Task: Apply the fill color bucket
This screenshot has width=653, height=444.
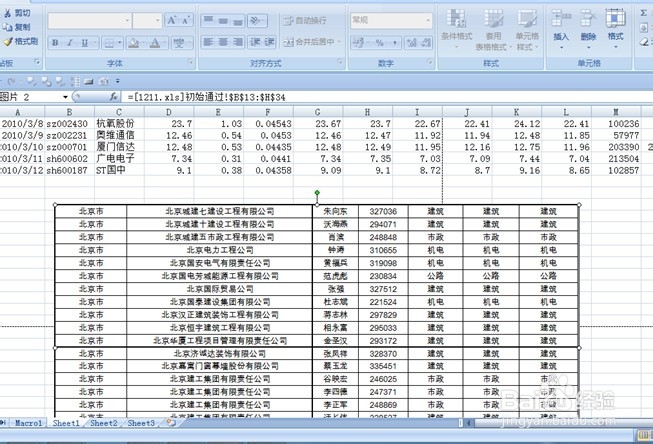Action: (x=133, y=43)
